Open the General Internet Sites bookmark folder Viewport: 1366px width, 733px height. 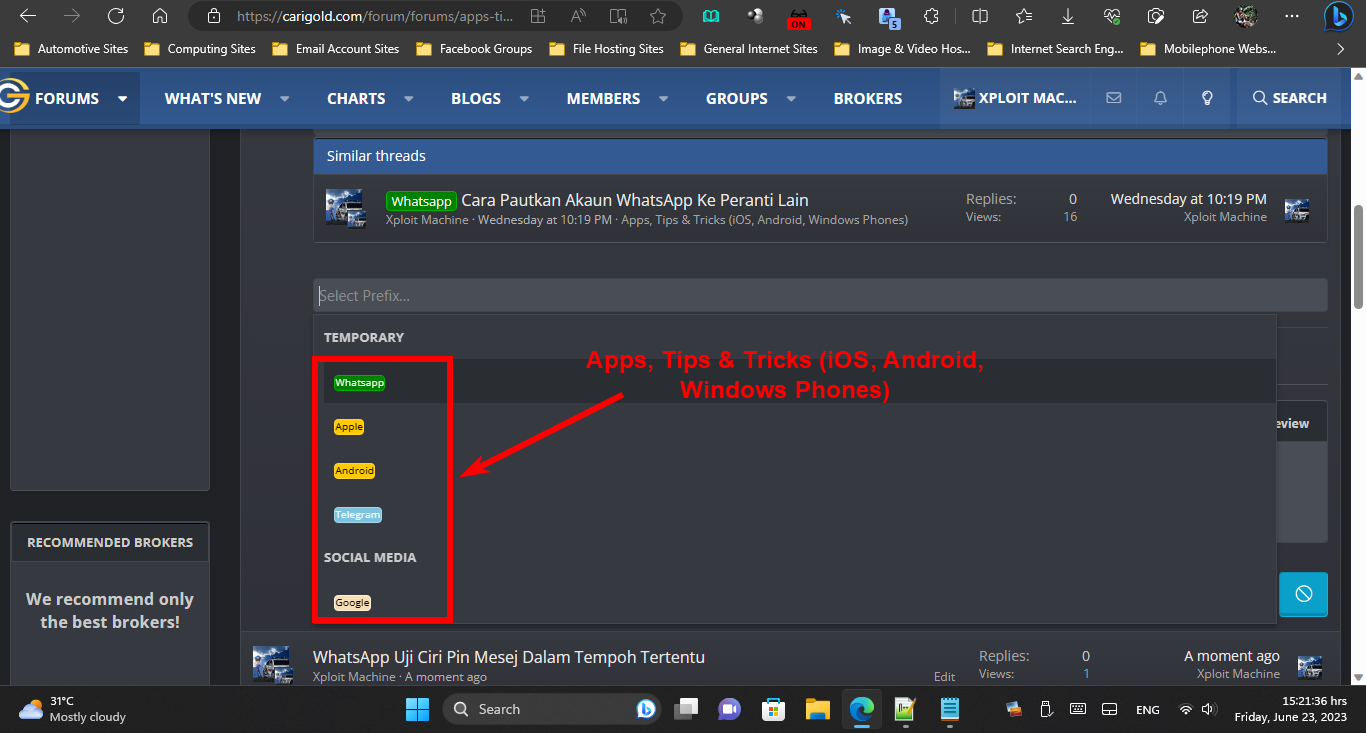point(749,48)
